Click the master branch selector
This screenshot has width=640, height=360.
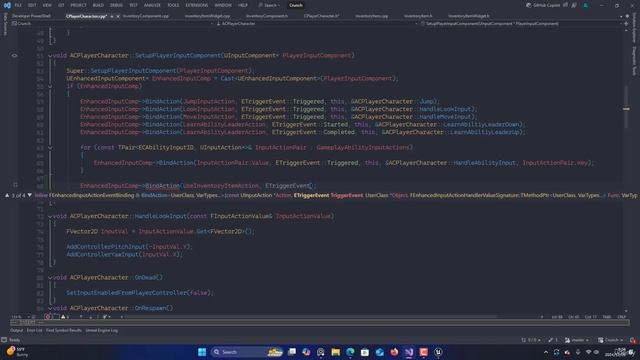tap(577, 340)
